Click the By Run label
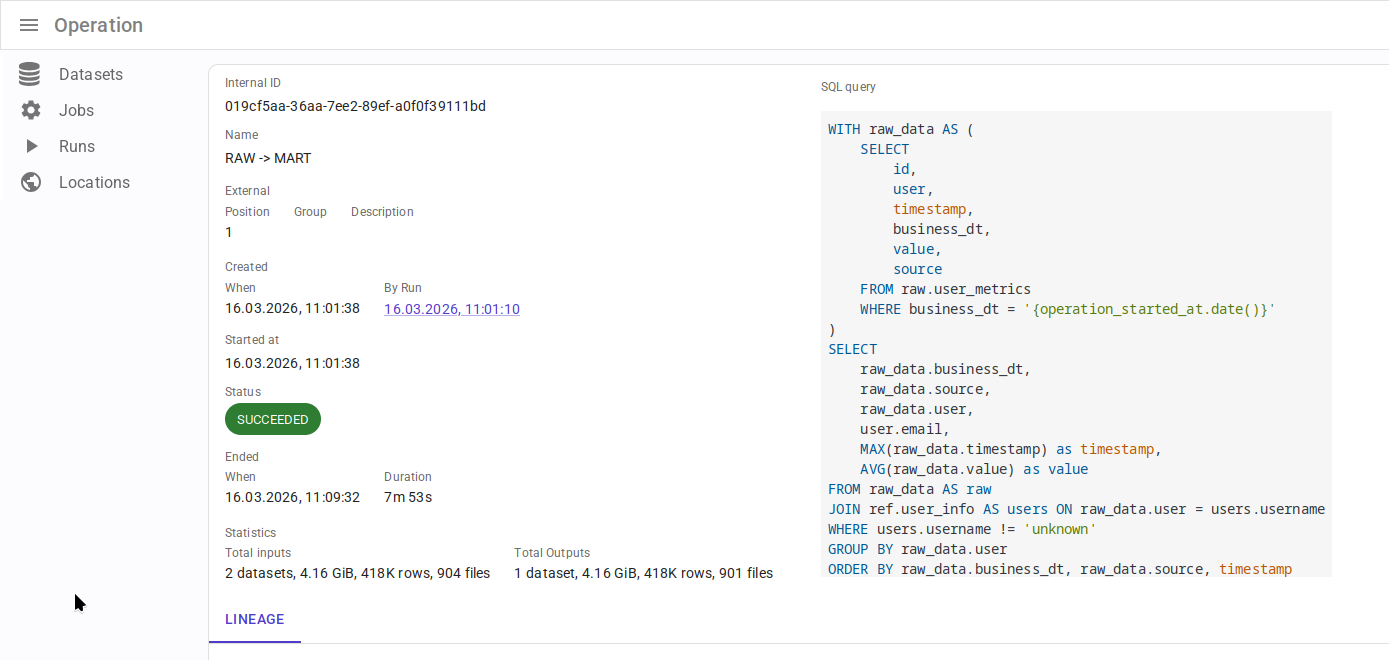 click(403, 288)
